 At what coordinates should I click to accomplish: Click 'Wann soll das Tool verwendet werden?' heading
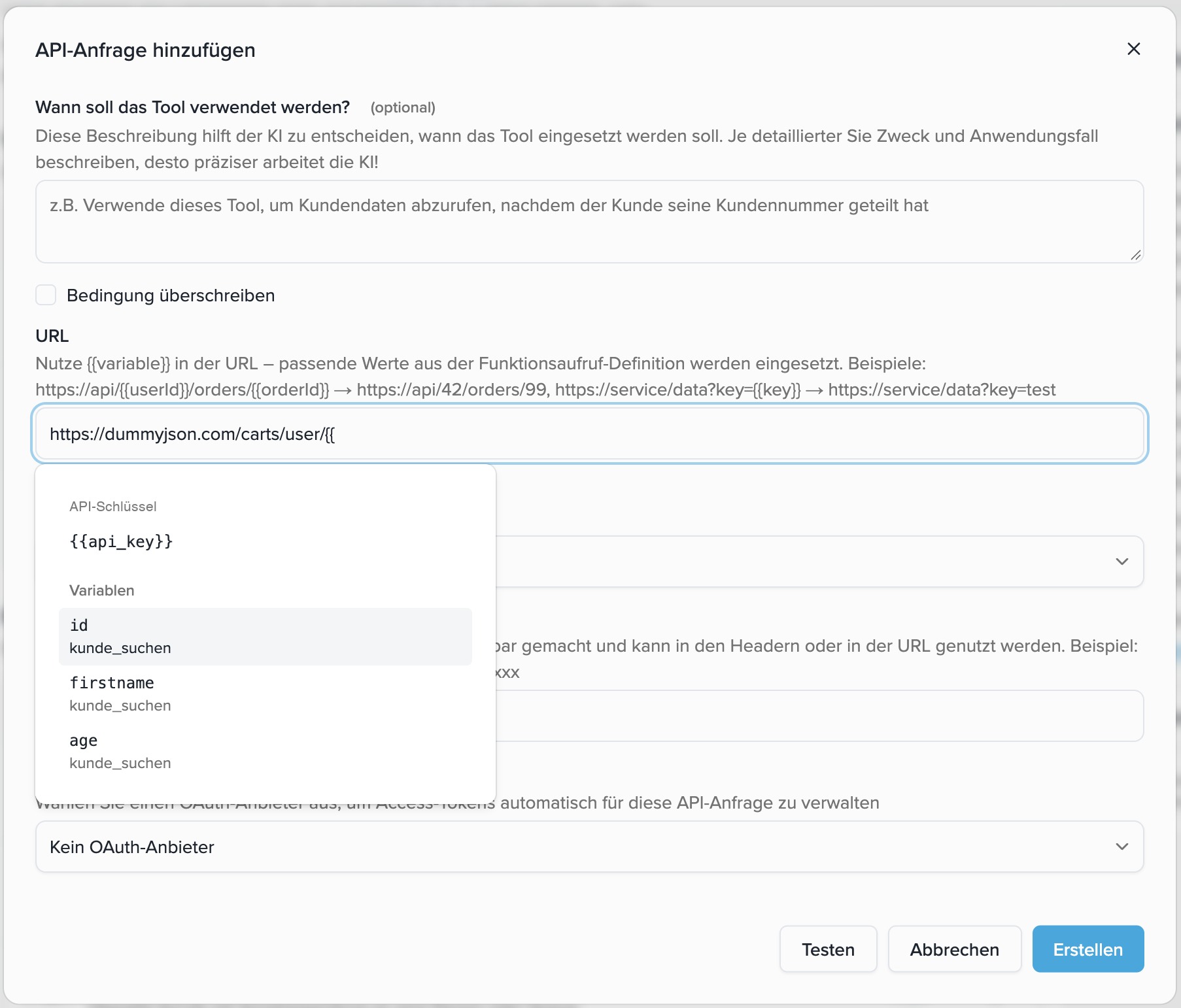[x=193, y=107]
